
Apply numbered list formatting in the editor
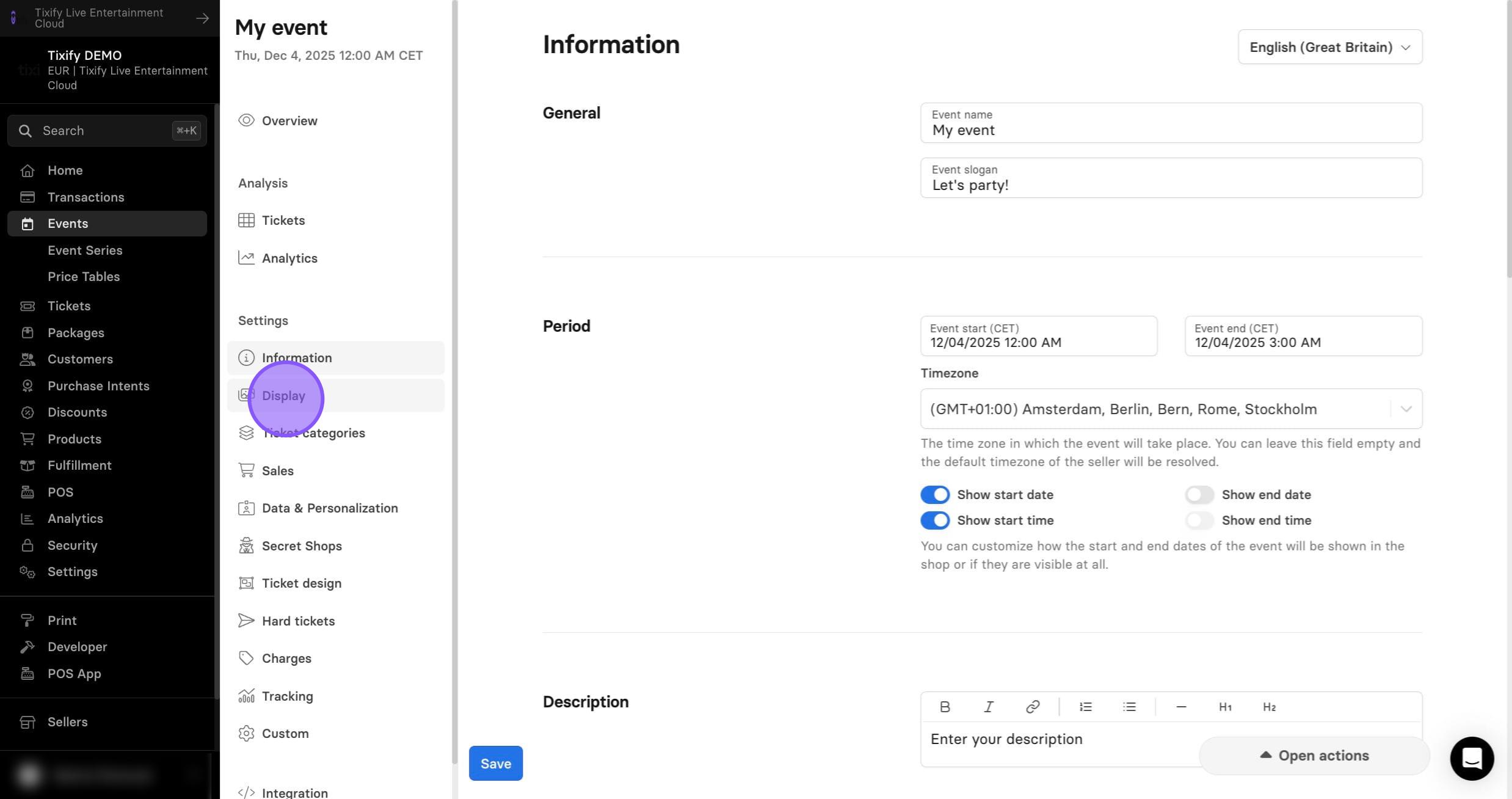pyautogui.click(x=1085, y=707)
